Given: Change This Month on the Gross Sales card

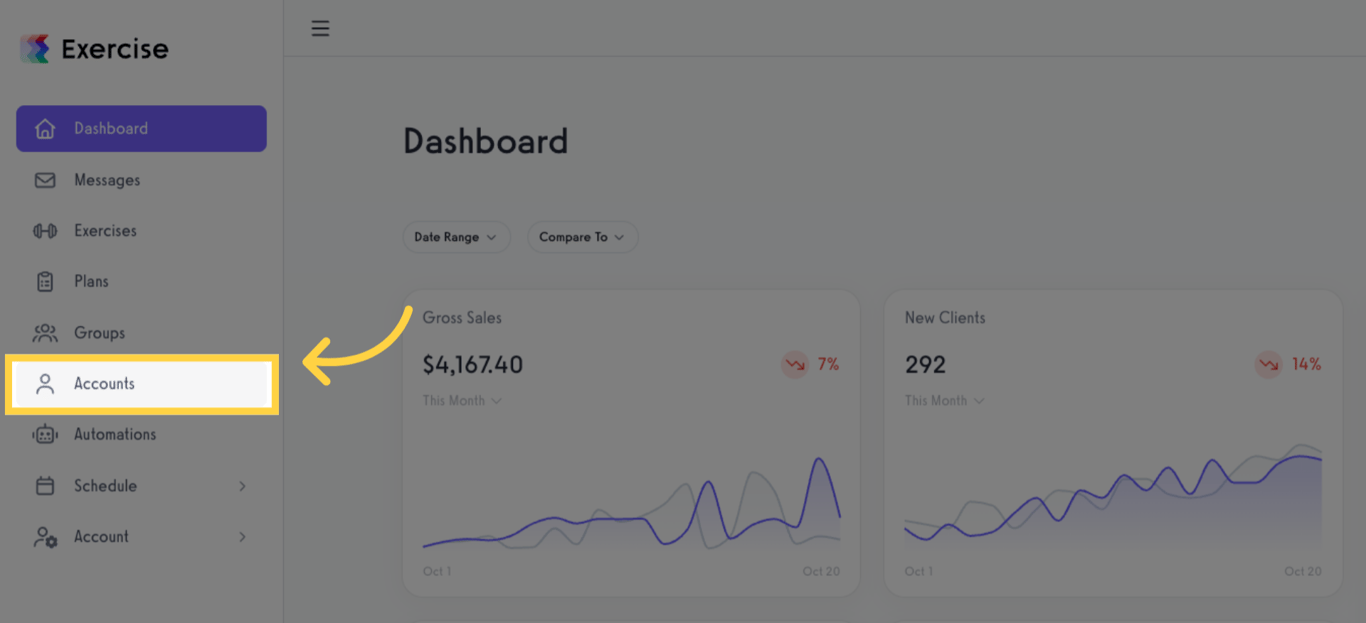Looking at the screenshot, I should [x=462, y=400].
